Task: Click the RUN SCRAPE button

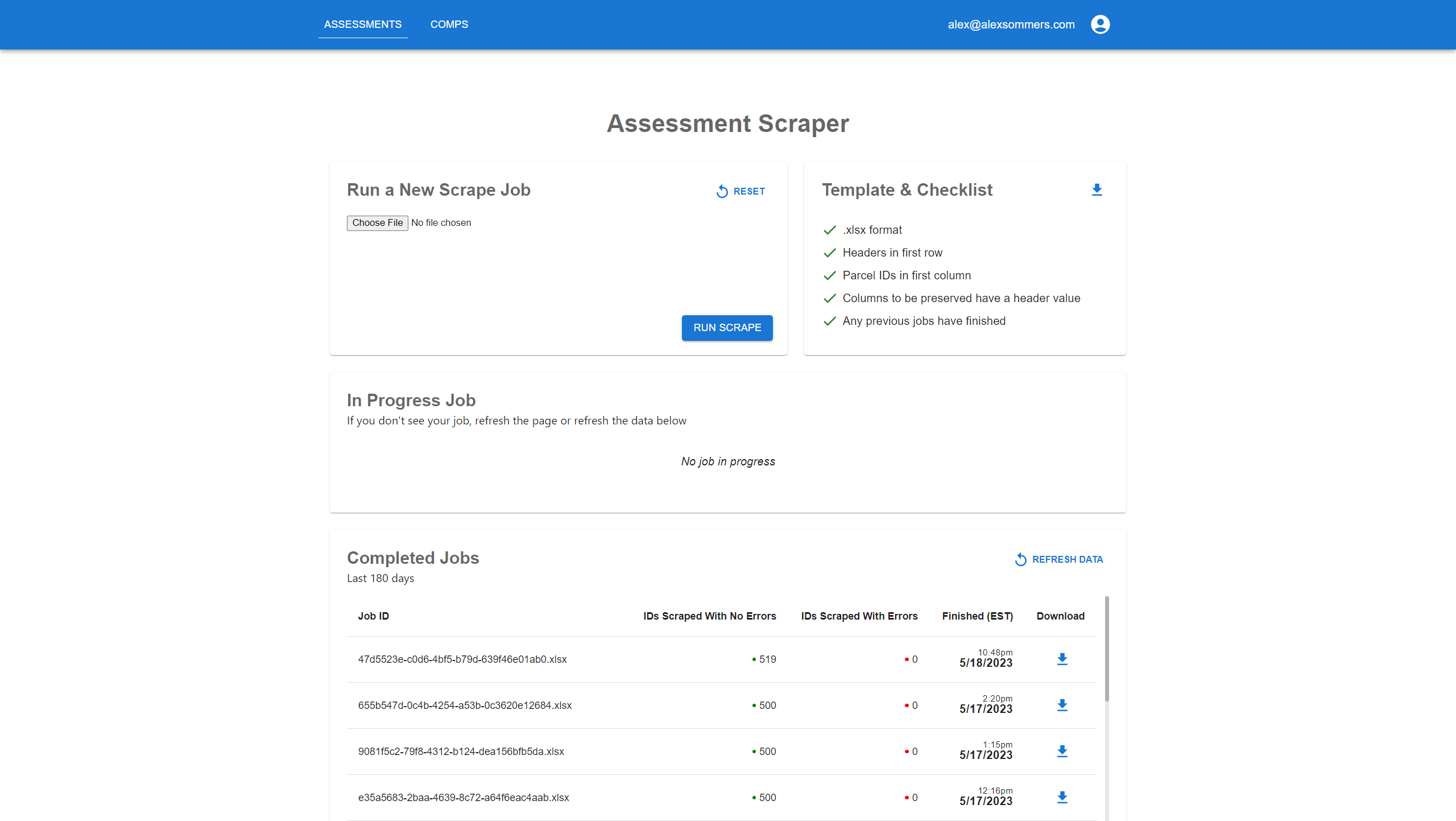Action: click(727, 328)
